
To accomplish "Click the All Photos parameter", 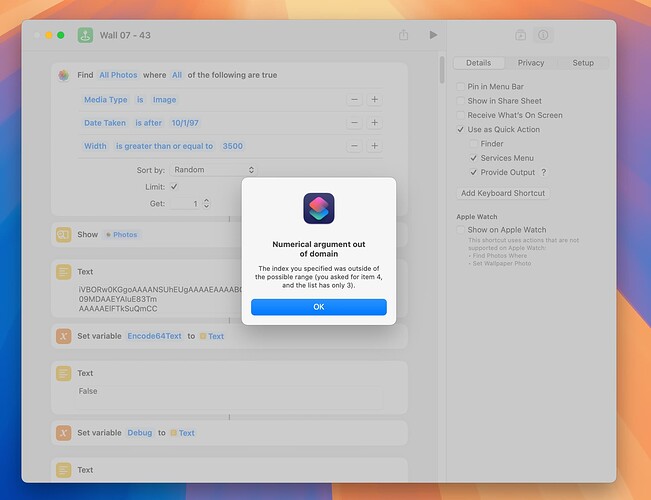I will (118, 75).
